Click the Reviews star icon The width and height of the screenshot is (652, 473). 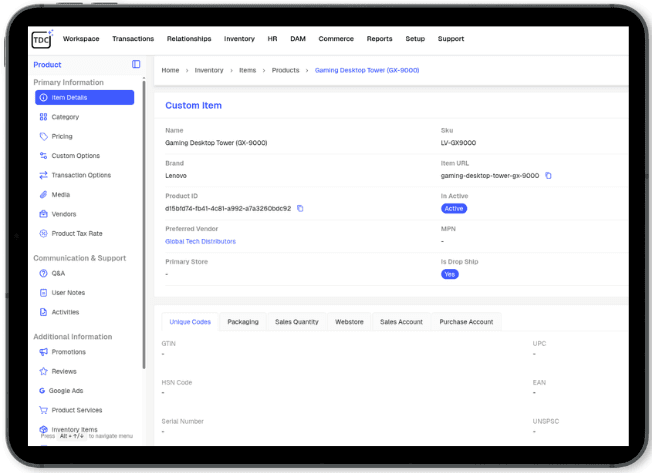click(43, 371)
